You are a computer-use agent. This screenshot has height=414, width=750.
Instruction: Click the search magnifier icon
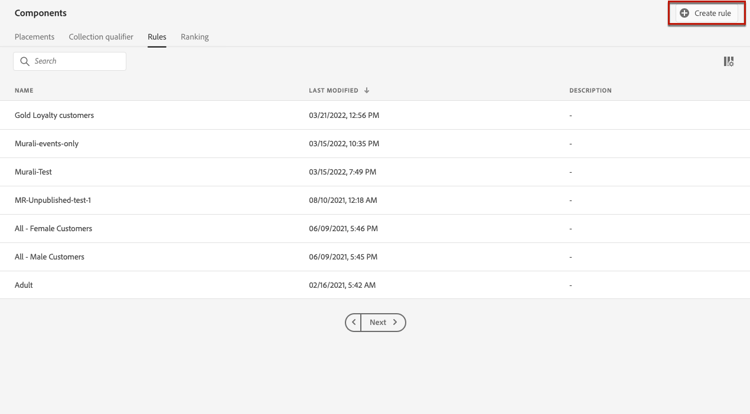[25, 61]
